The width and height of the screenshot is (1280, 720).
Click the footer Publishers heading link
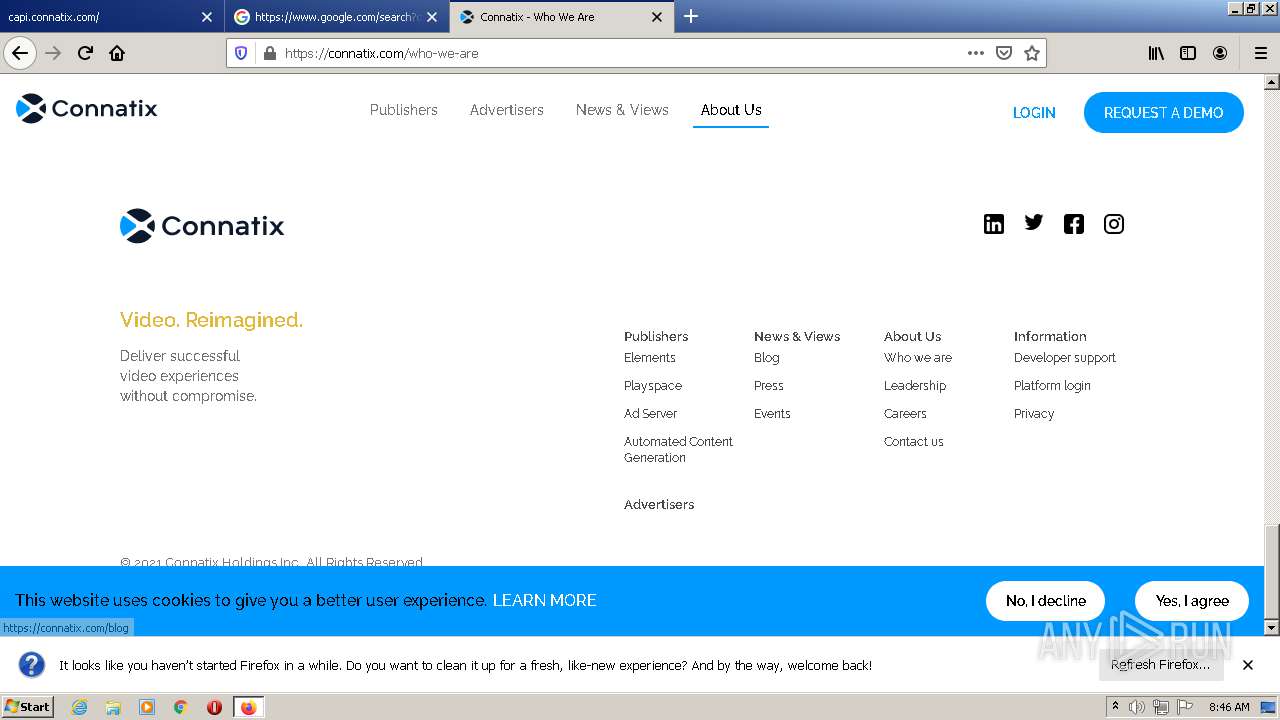[656, 337]
